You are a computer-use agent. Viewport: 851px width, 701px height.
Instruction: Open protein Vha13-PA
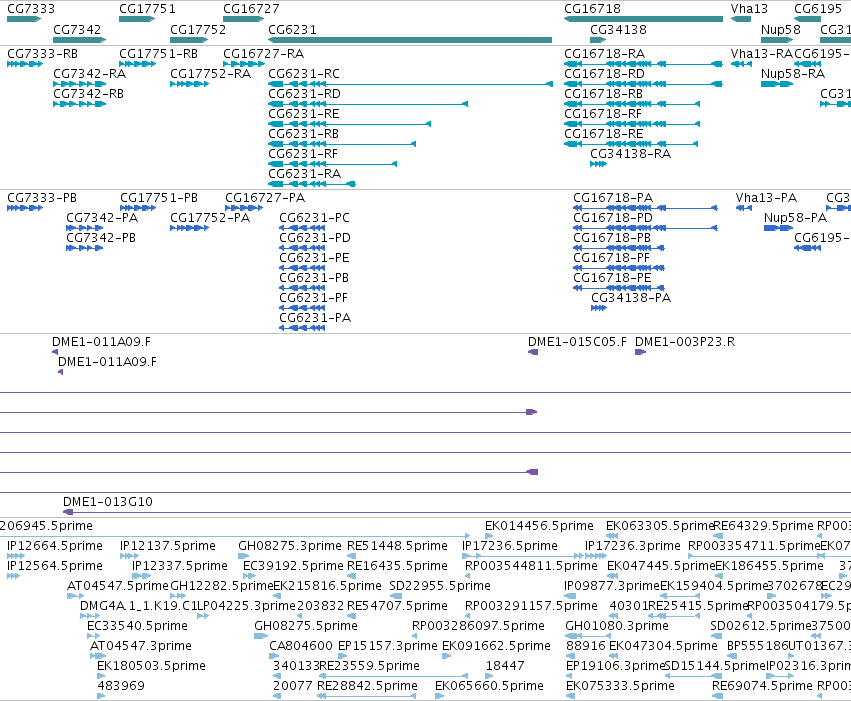(x=766, y=198)
